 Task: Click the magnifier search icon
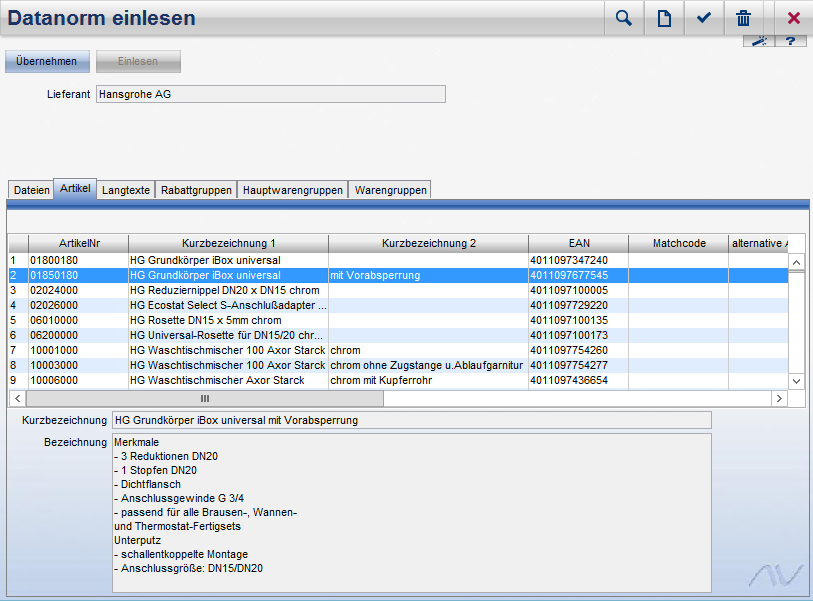pyautogui.click(x=624, y=18)
